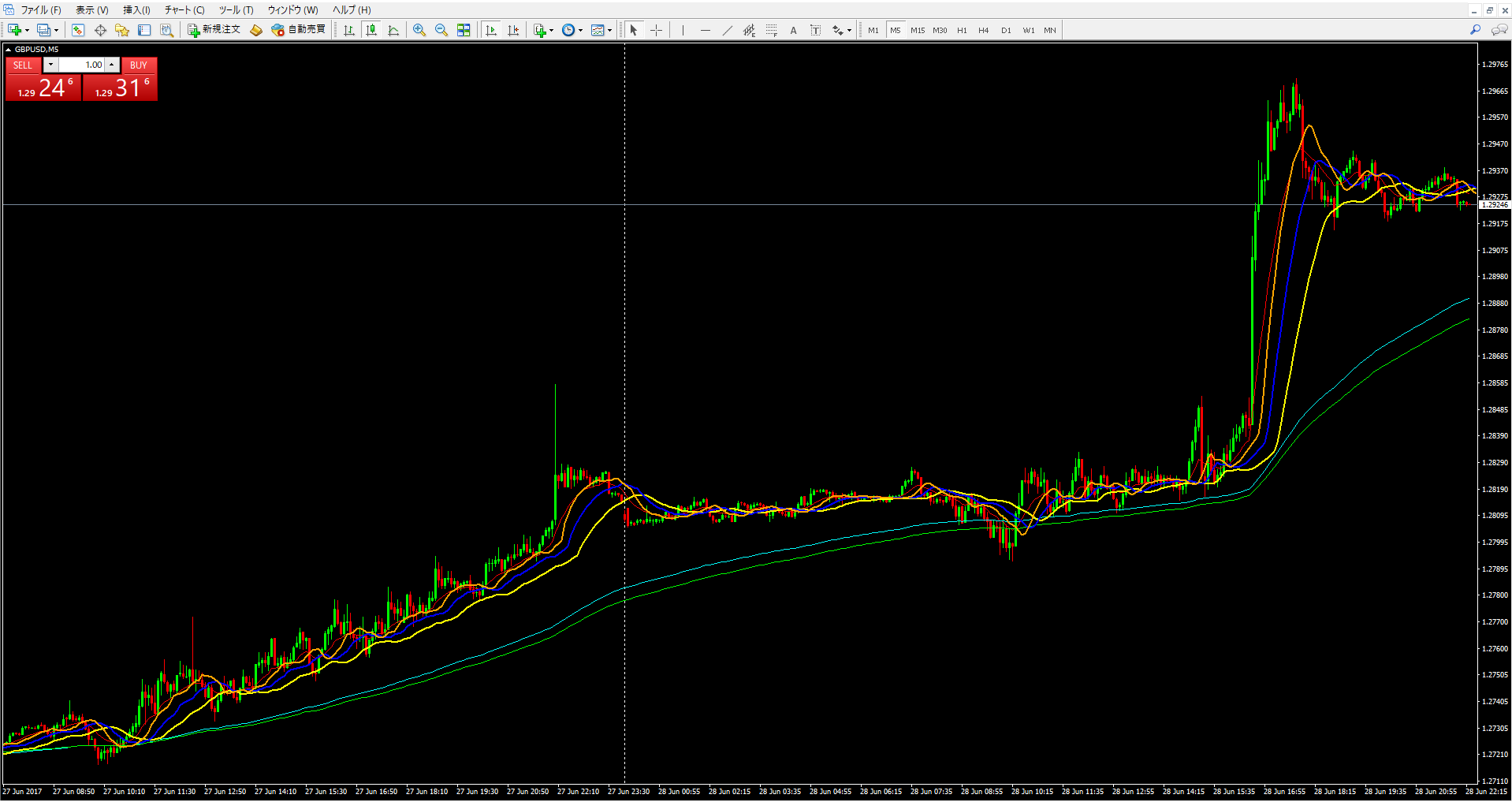
Task: Click SELL in one-click trading panel
Action: click(x=23, y=65)
